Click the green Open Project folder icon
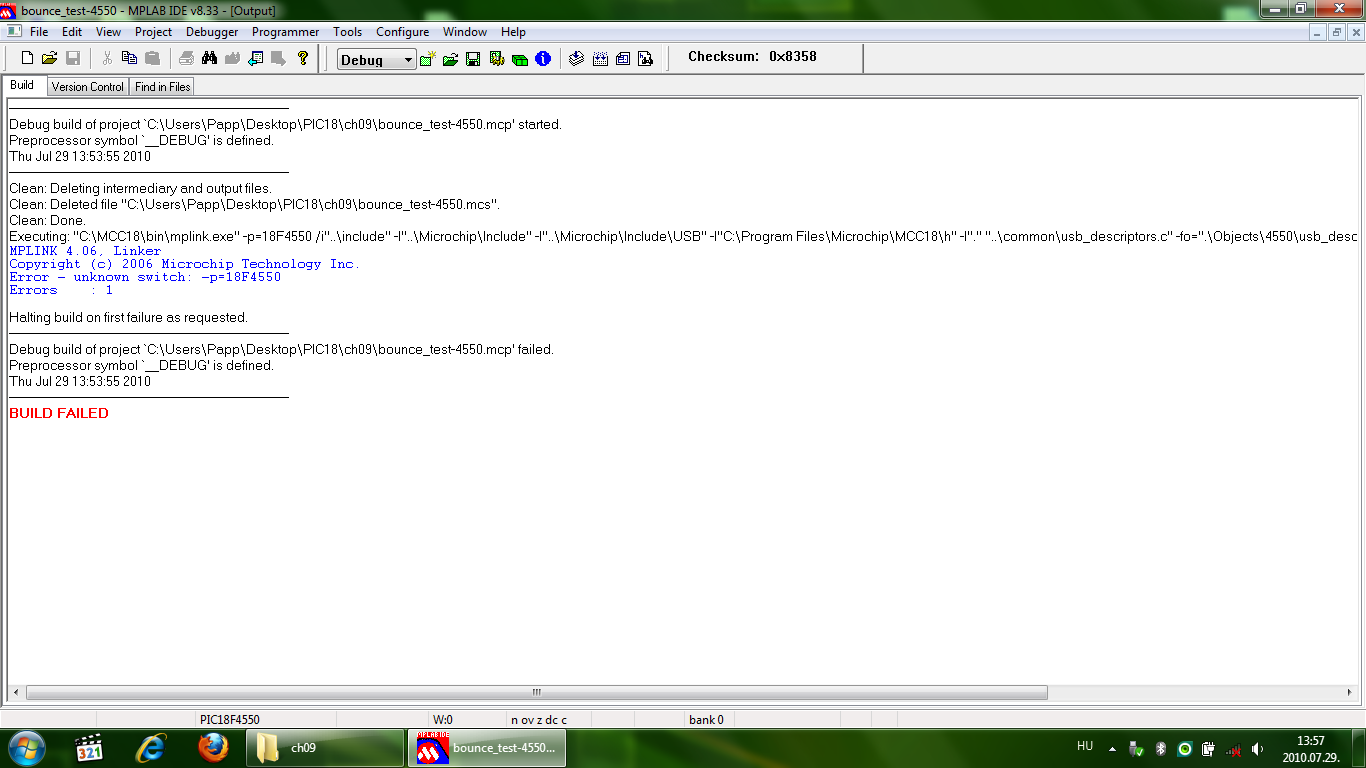Viewport: 1366px width, 768px height. pos(450,59)
